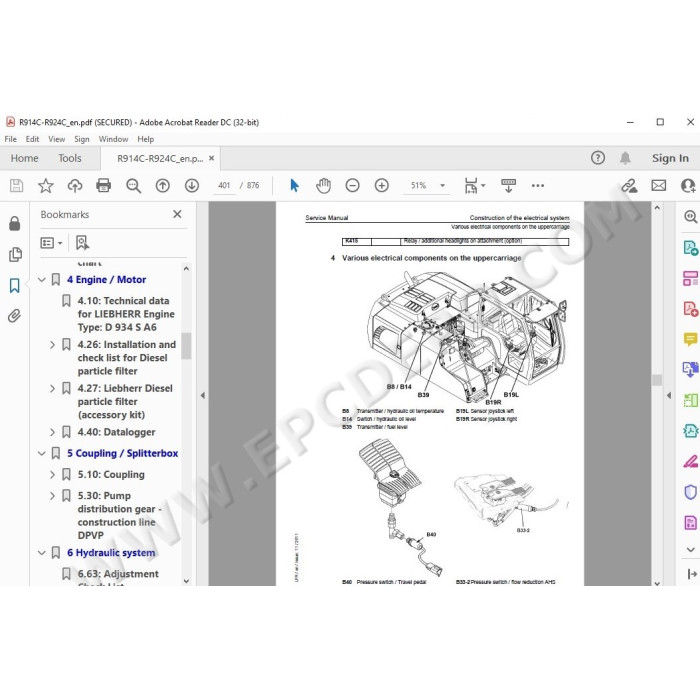Open the Comment tool in right pane

(690, 339)
